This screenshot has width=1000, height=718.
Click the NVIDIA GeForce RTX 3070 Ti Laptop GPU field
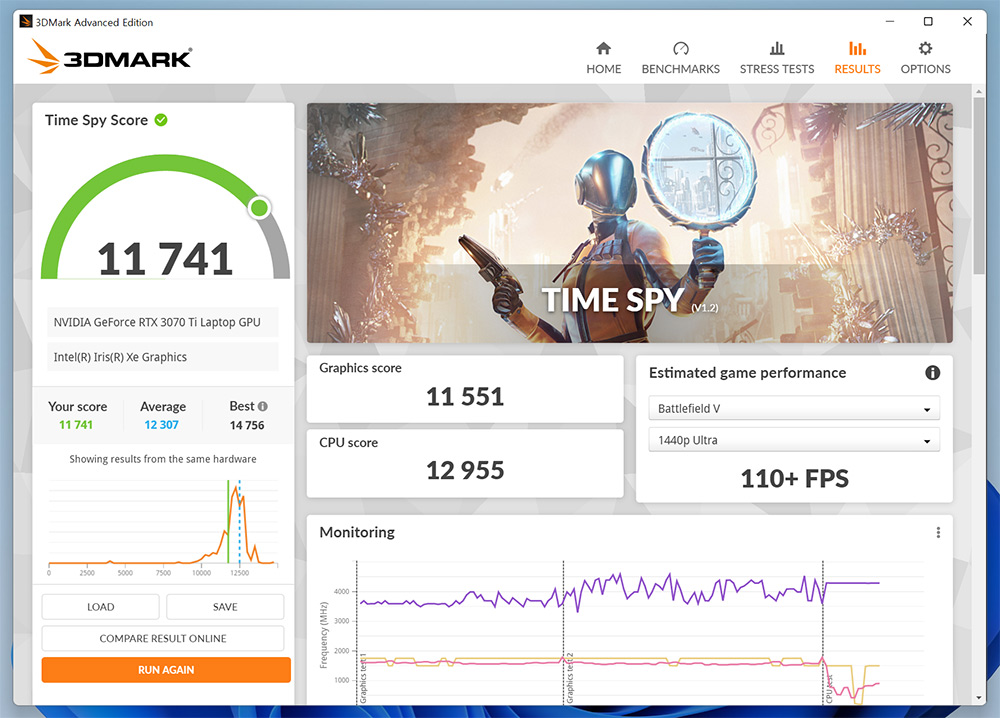163,322
